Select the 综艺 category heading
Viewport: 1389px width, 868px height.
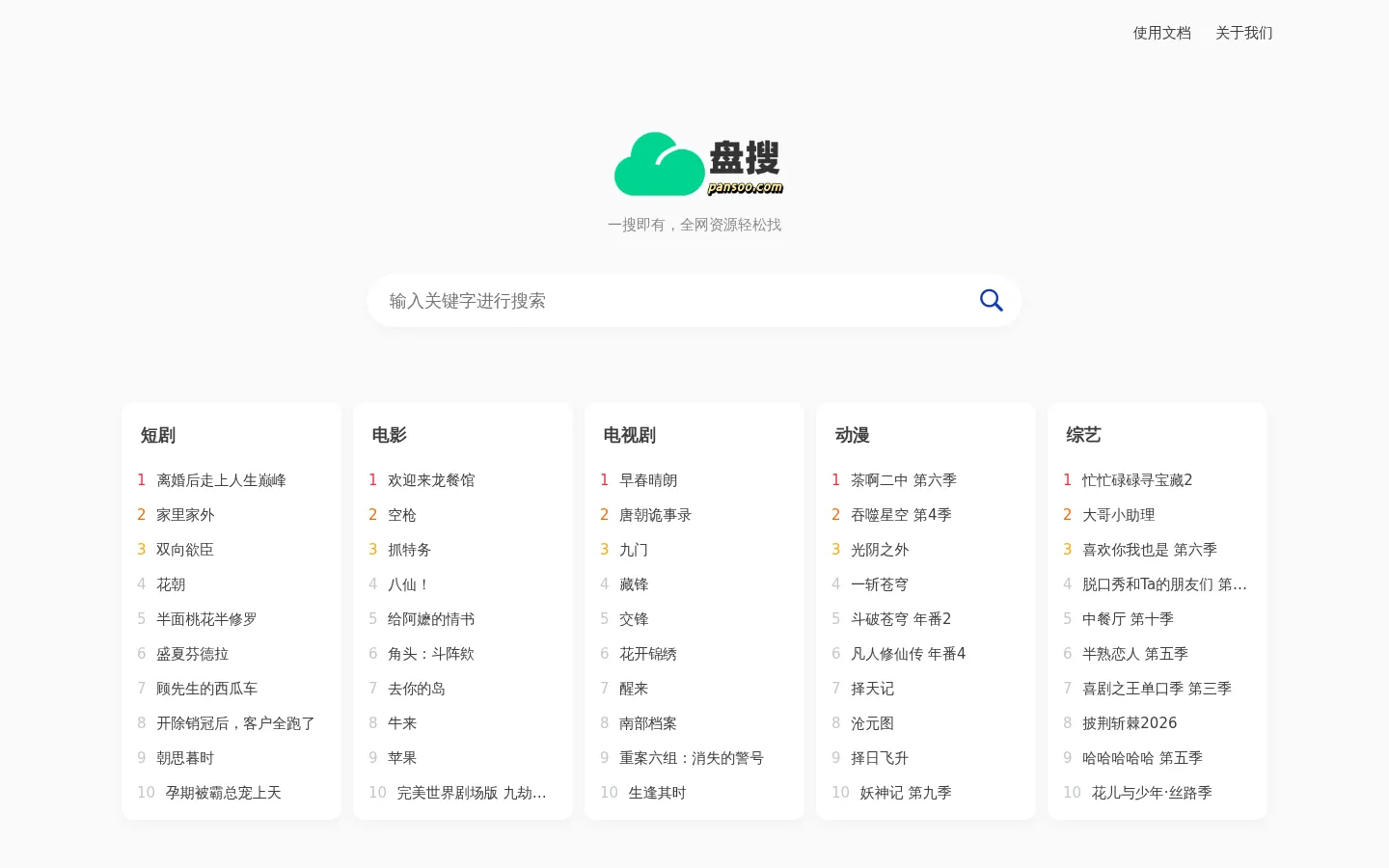coord(1084,435)
